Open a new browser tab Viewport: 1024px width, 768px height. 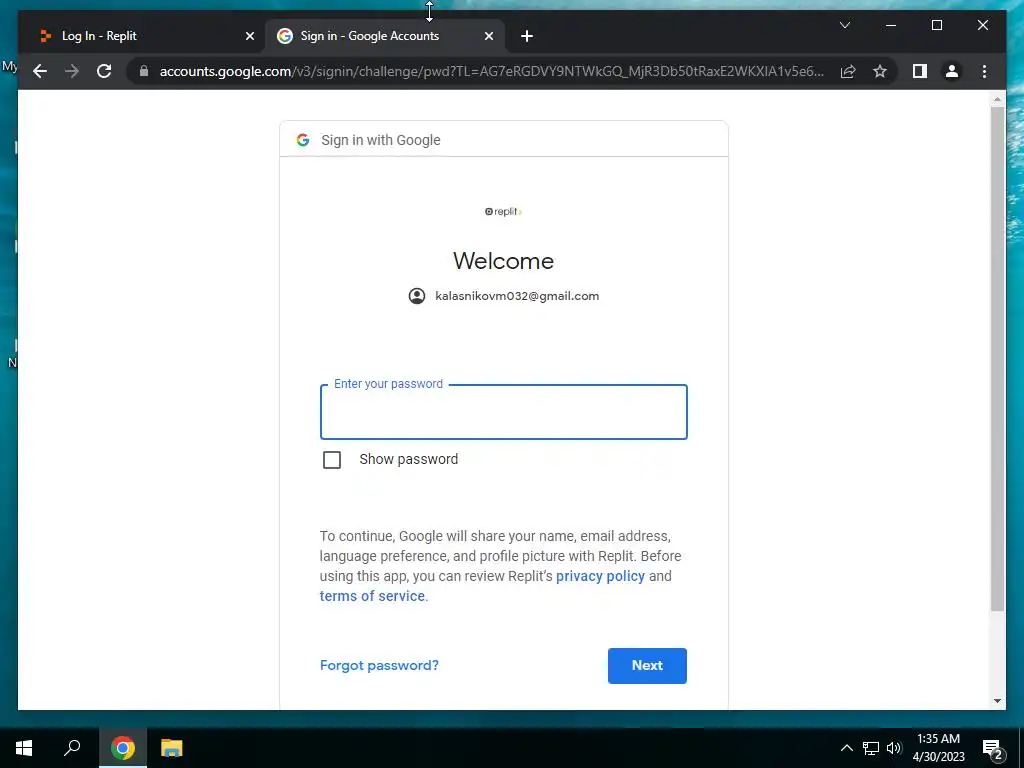527,36
